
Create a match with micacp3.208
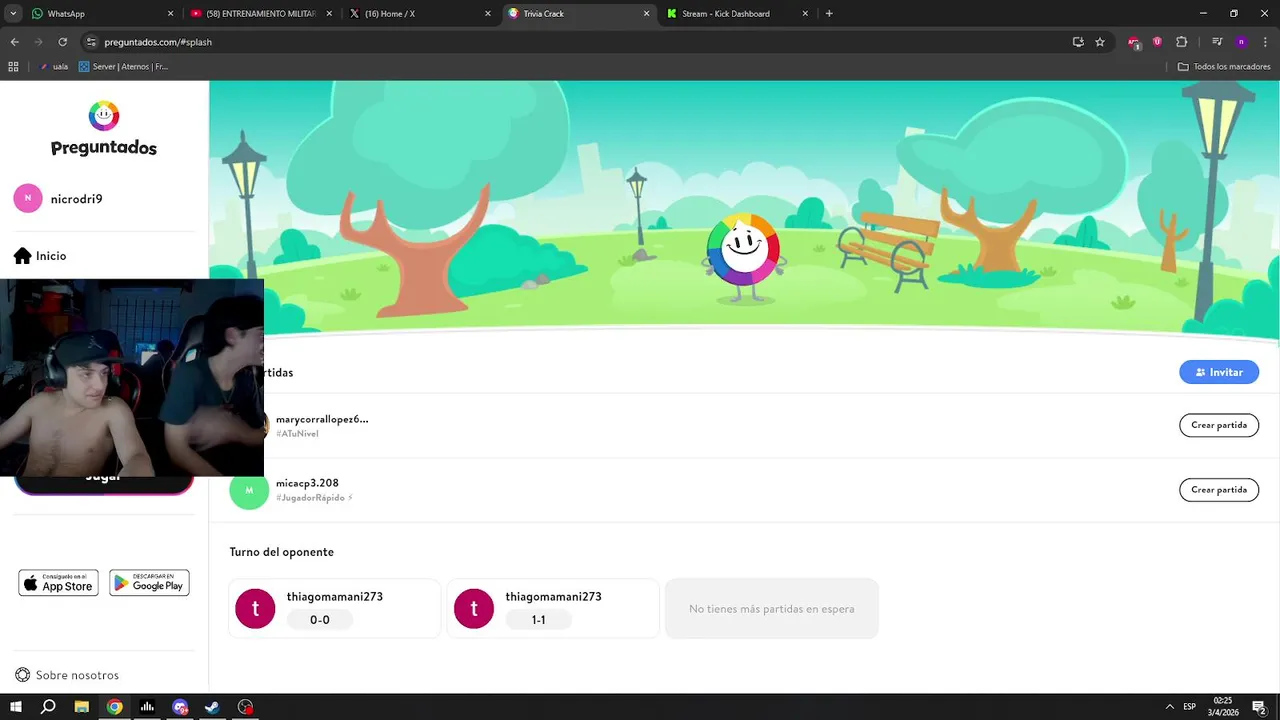coord(1219,490)
